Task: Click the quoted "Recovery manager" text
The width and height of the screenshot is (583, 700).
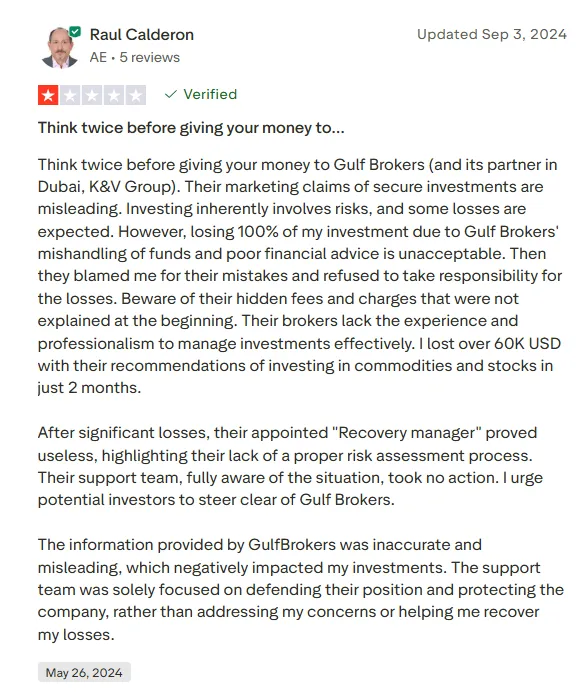Action: click(x=407, y=433)
